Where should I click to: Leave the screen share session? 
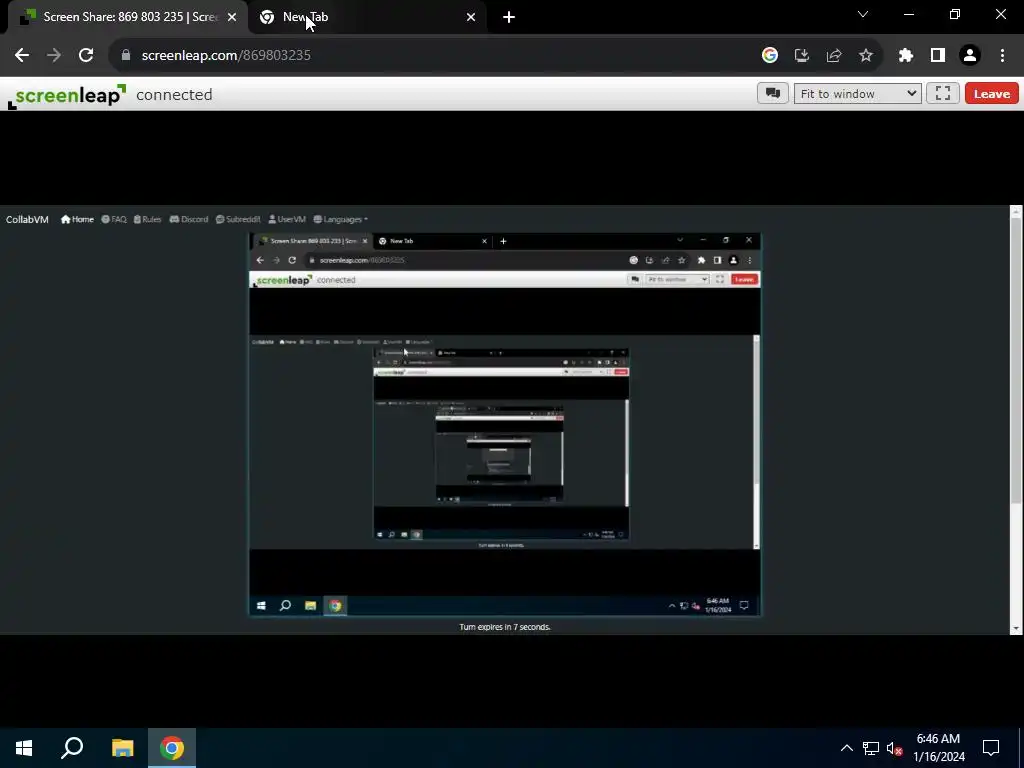(x=991, y=93)
